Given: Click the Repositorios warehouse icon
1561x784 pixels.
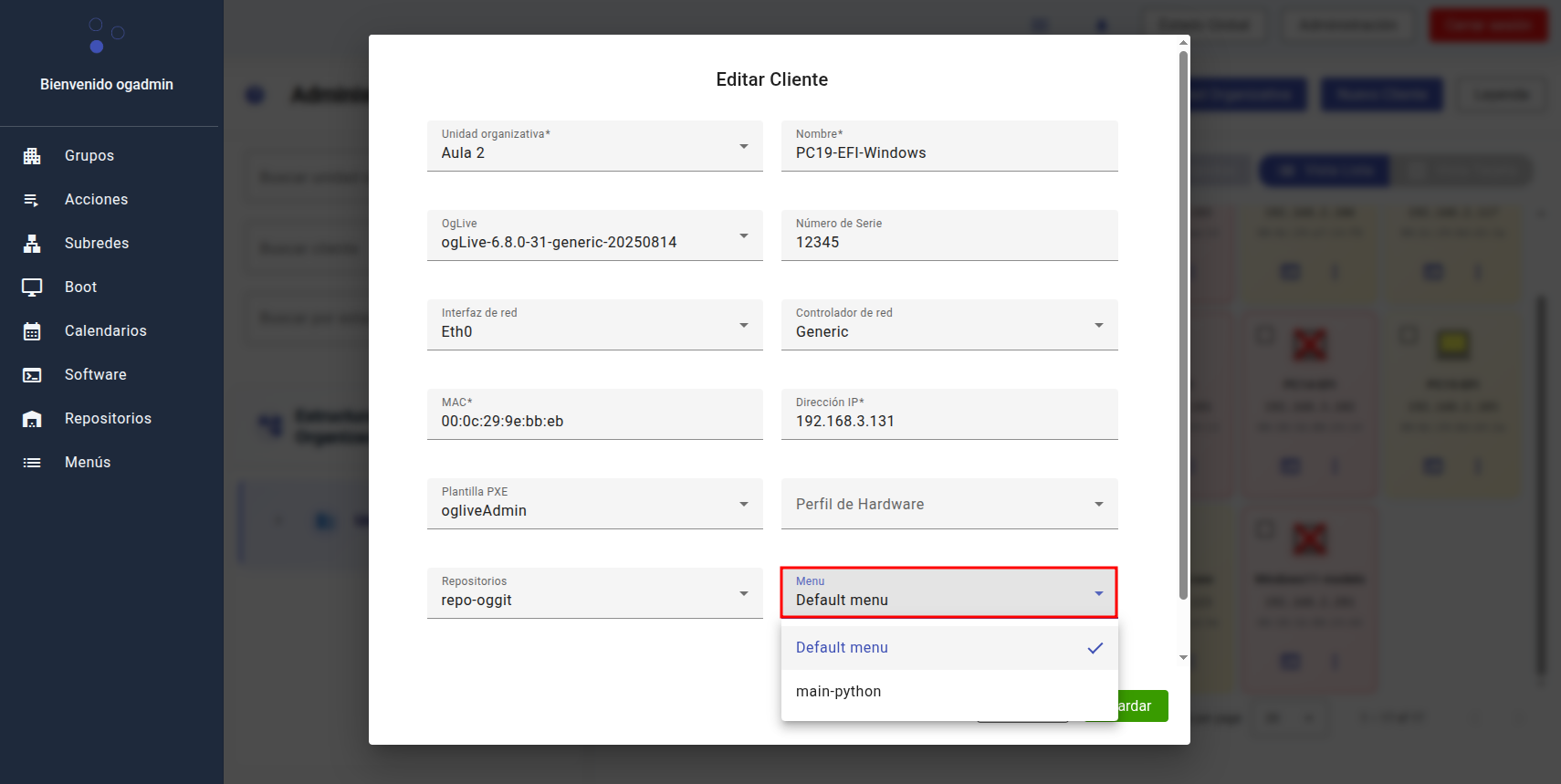Looking at the screenshot, I should pyautogui.click(x=32, y=419).
